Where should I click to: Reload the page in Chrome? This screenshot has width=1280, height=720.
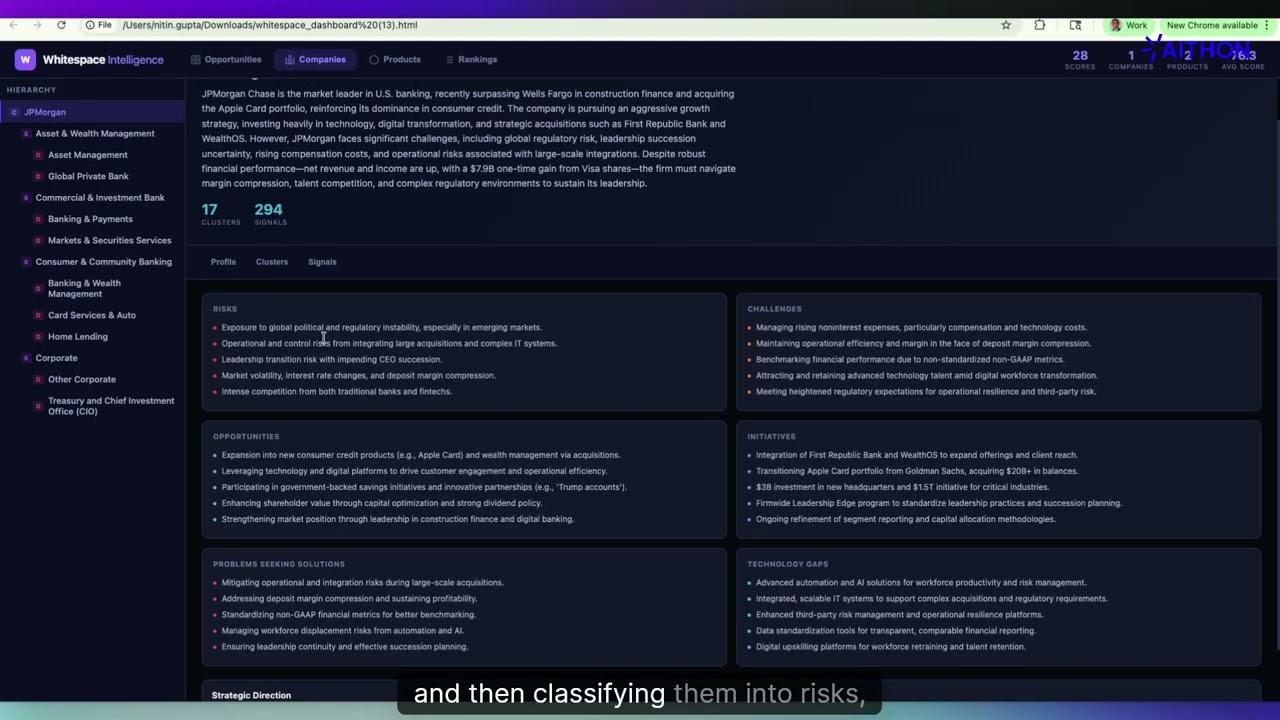click(x=62, y=25)
